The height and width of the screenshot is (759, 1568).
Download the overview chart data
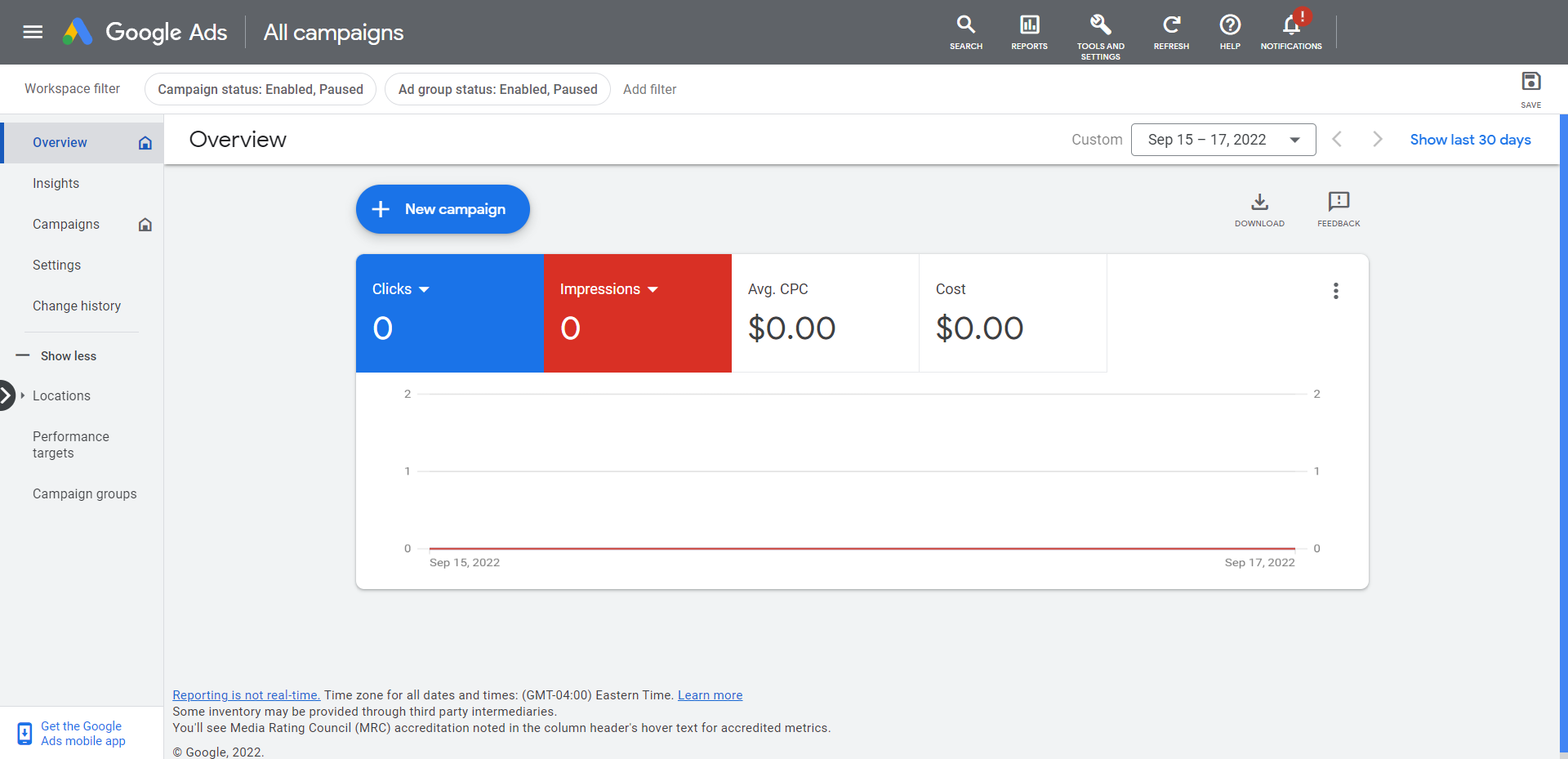tap(1259, 203)
